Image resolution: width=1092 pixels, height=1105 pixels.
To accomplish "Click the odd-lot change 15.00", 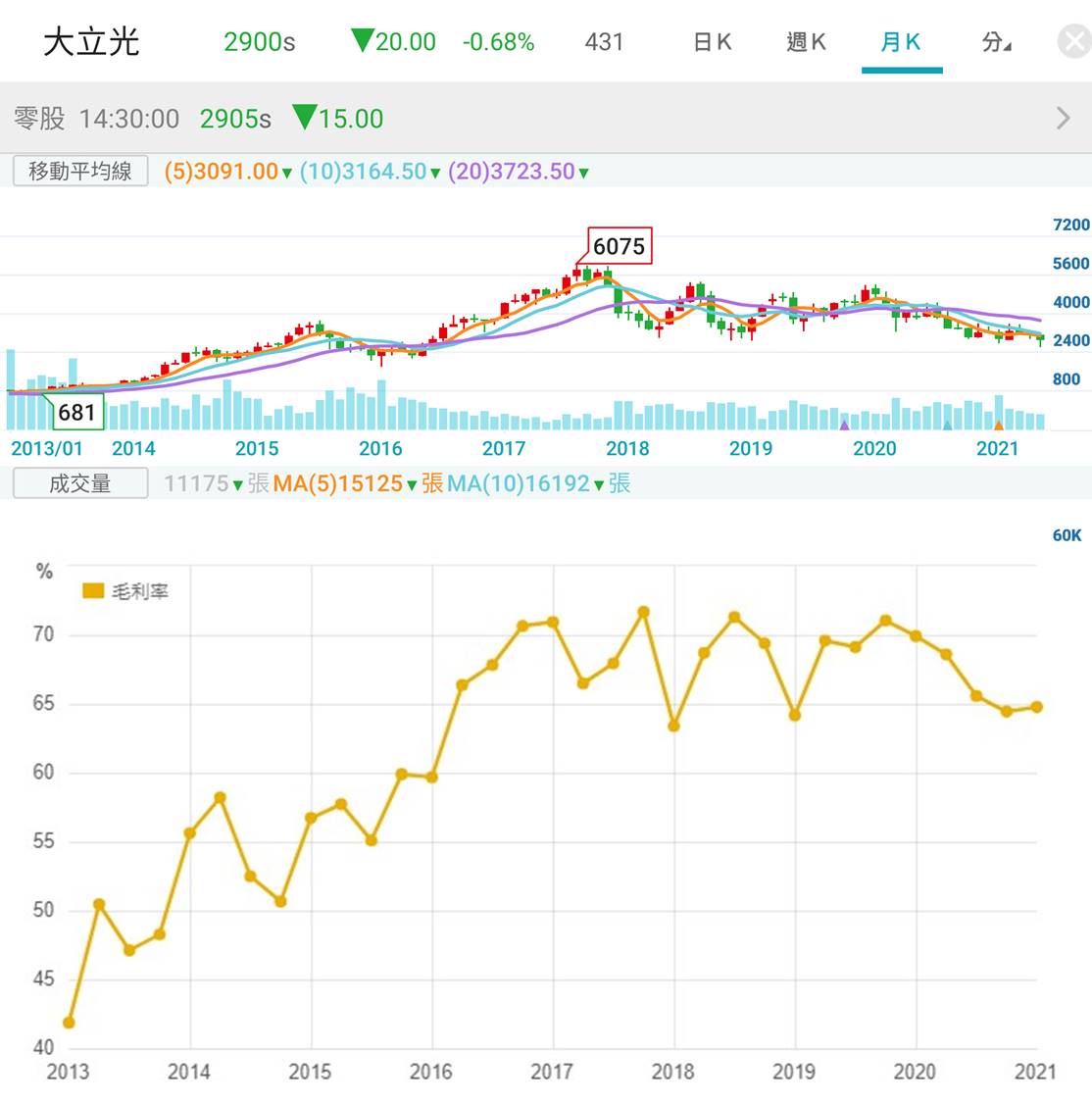I will tap(351, 119).
